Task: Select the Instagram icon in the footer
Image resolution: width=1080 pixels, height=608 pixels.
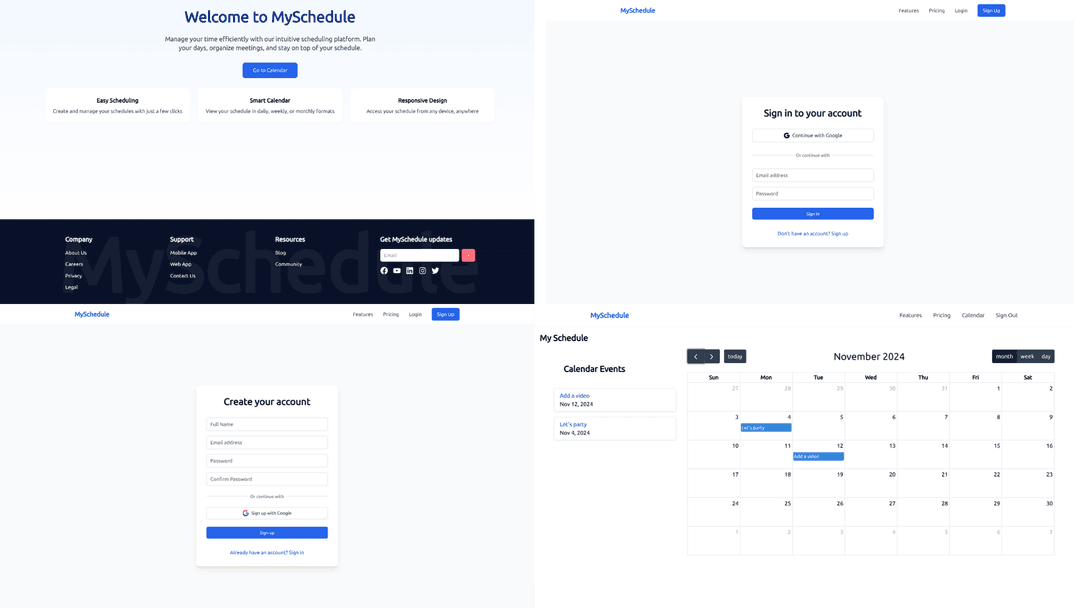Action: pyautogui.click(x=423, y=271)
